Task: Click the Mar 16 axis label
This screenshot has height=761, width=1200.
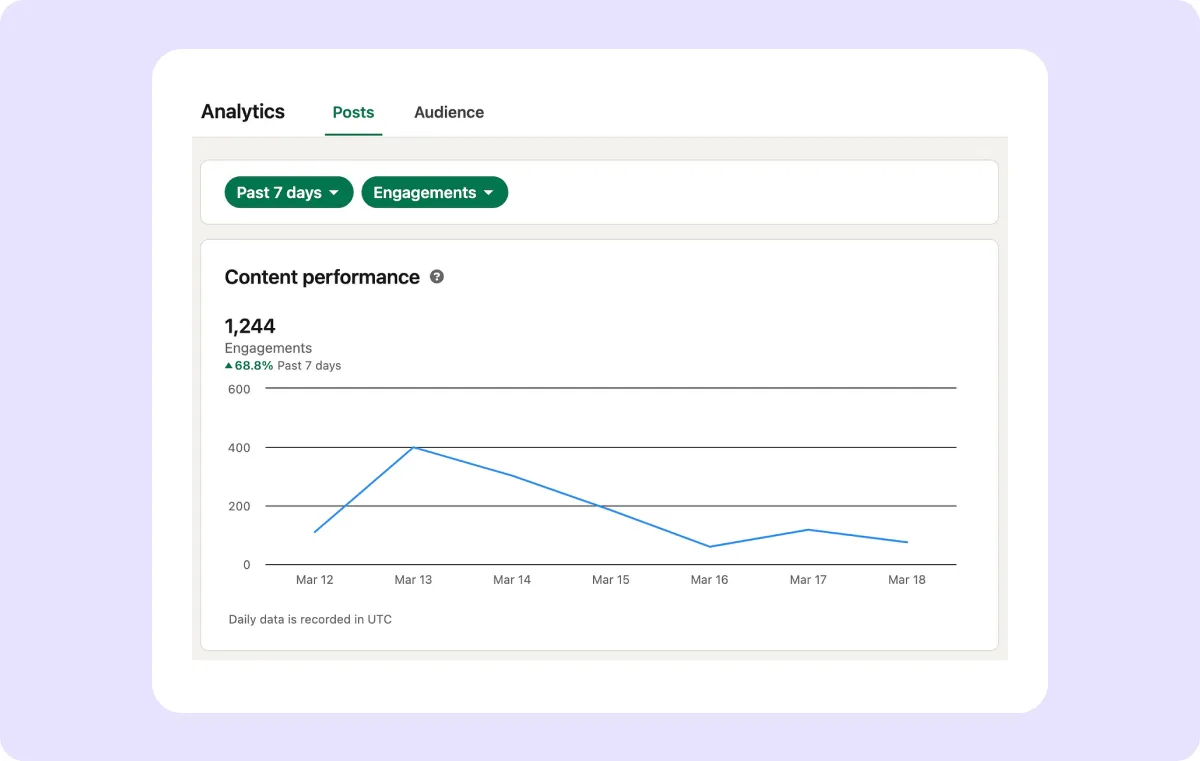Action: (x=709, y=580)
